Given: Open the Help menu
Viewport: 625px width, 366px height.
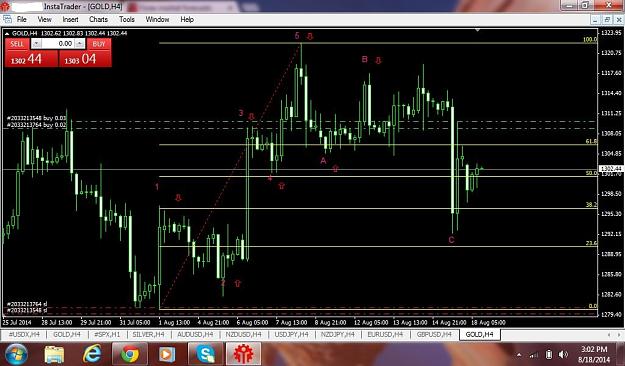Looking at the screenshot, I should (187, 19).
